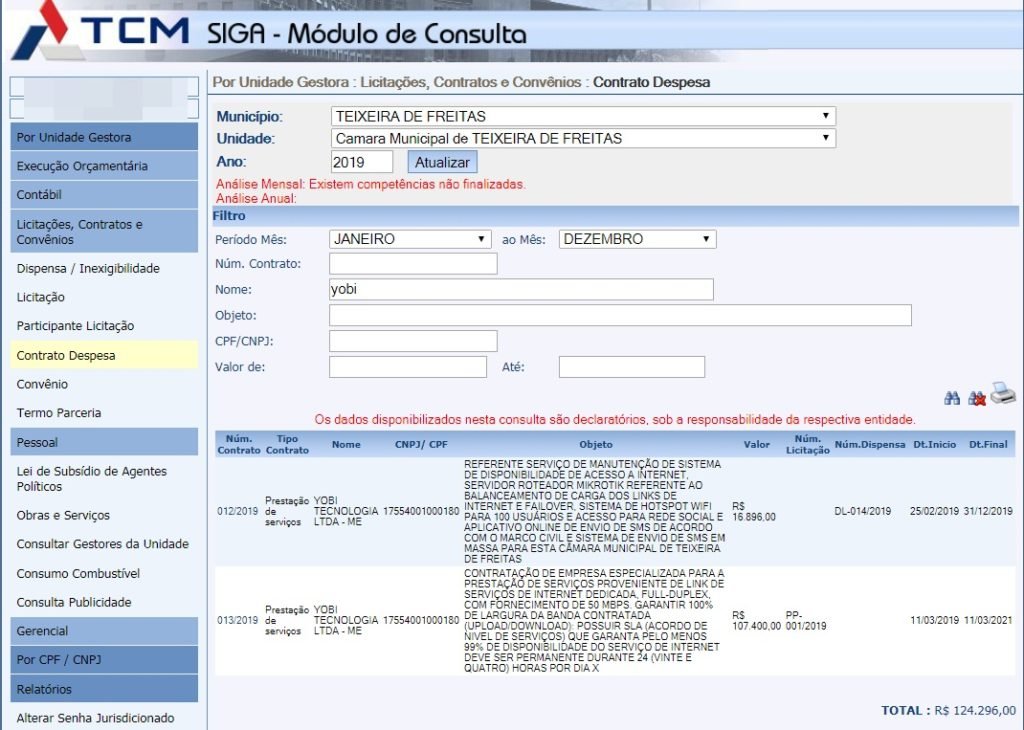Click the Núm. Contrato input field
The width and height of the screenshot is (1024, 730).
pos(413,264)
